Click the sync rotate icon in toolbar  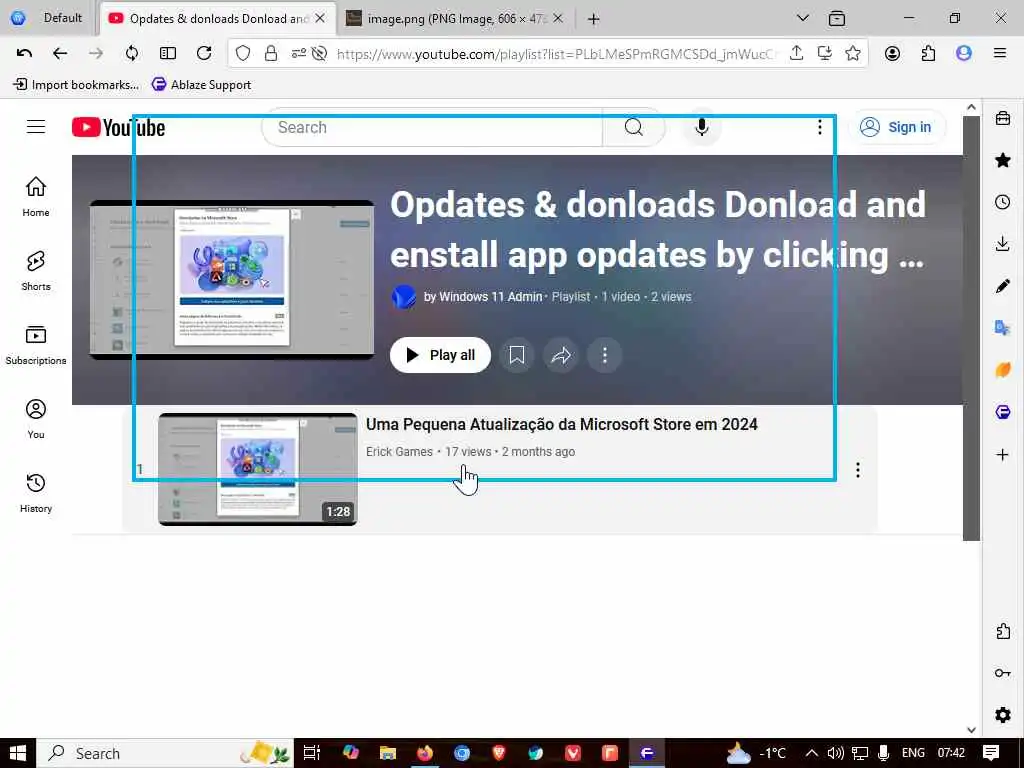[x=132, y=54]
